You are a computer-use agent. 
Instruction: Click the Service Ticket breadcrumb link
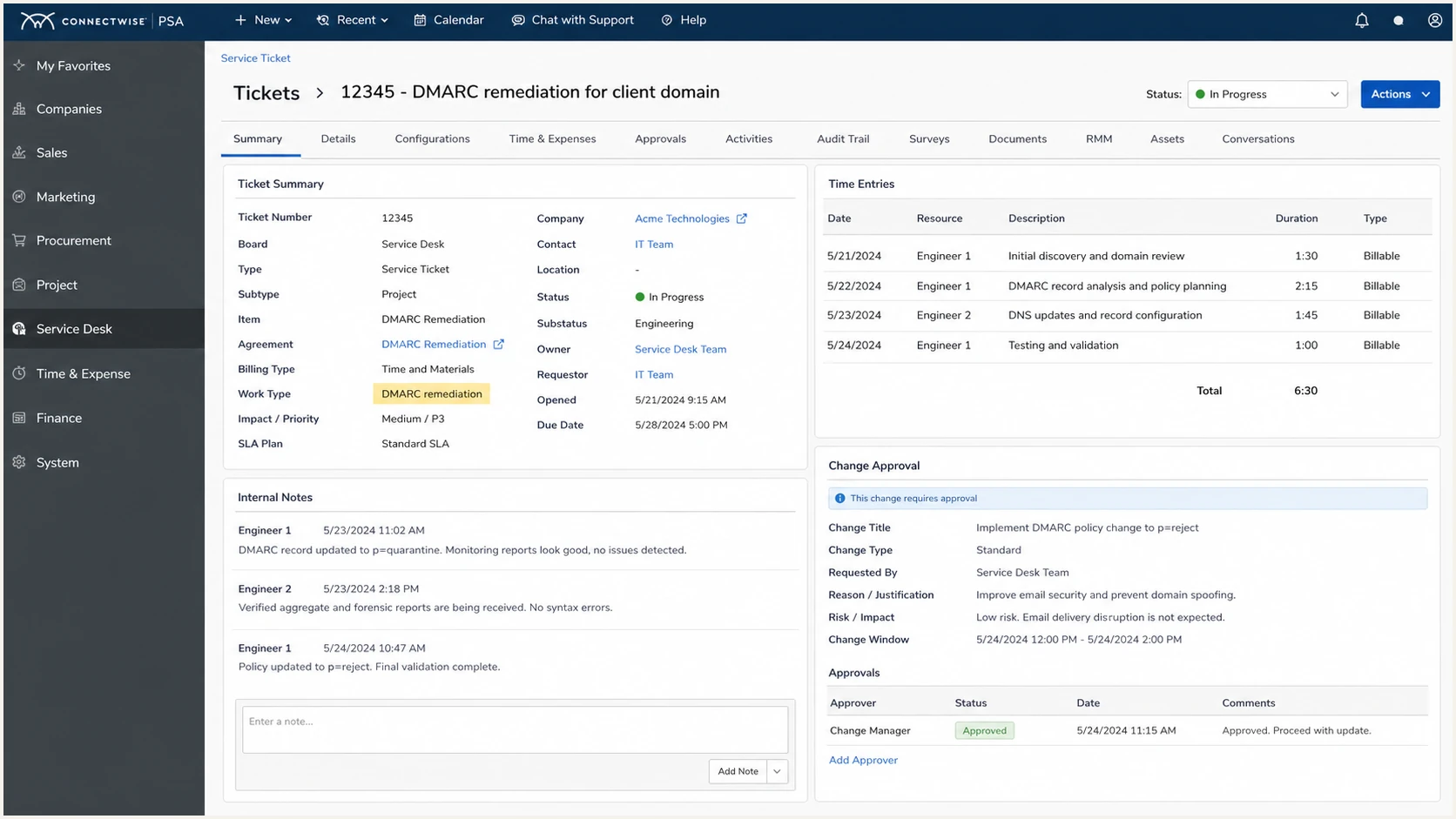tap(255, 58)
